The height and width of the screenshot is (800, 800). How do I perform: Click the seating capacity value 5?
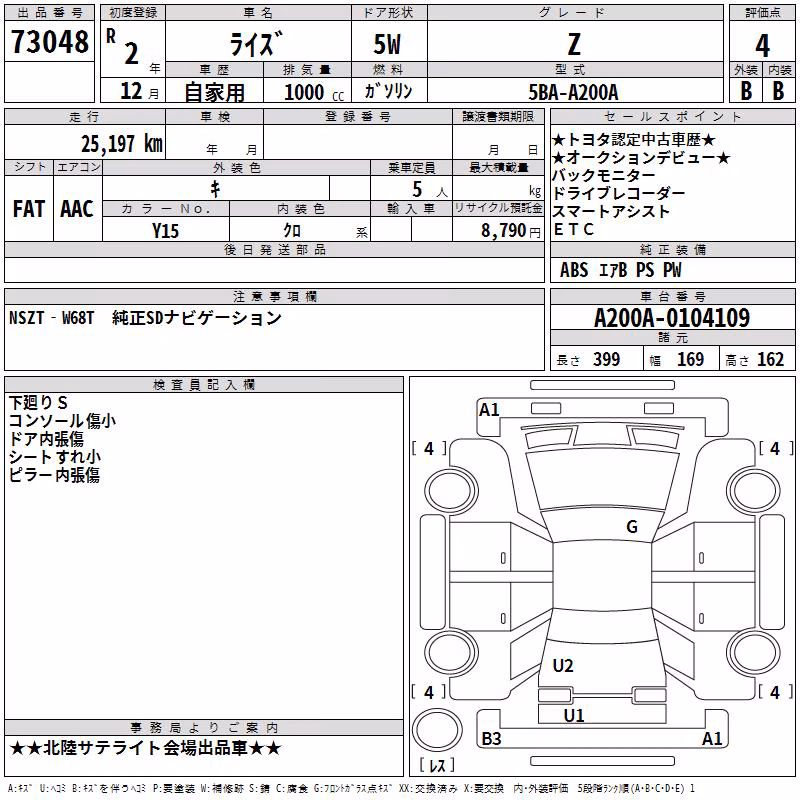pos(417,189)
